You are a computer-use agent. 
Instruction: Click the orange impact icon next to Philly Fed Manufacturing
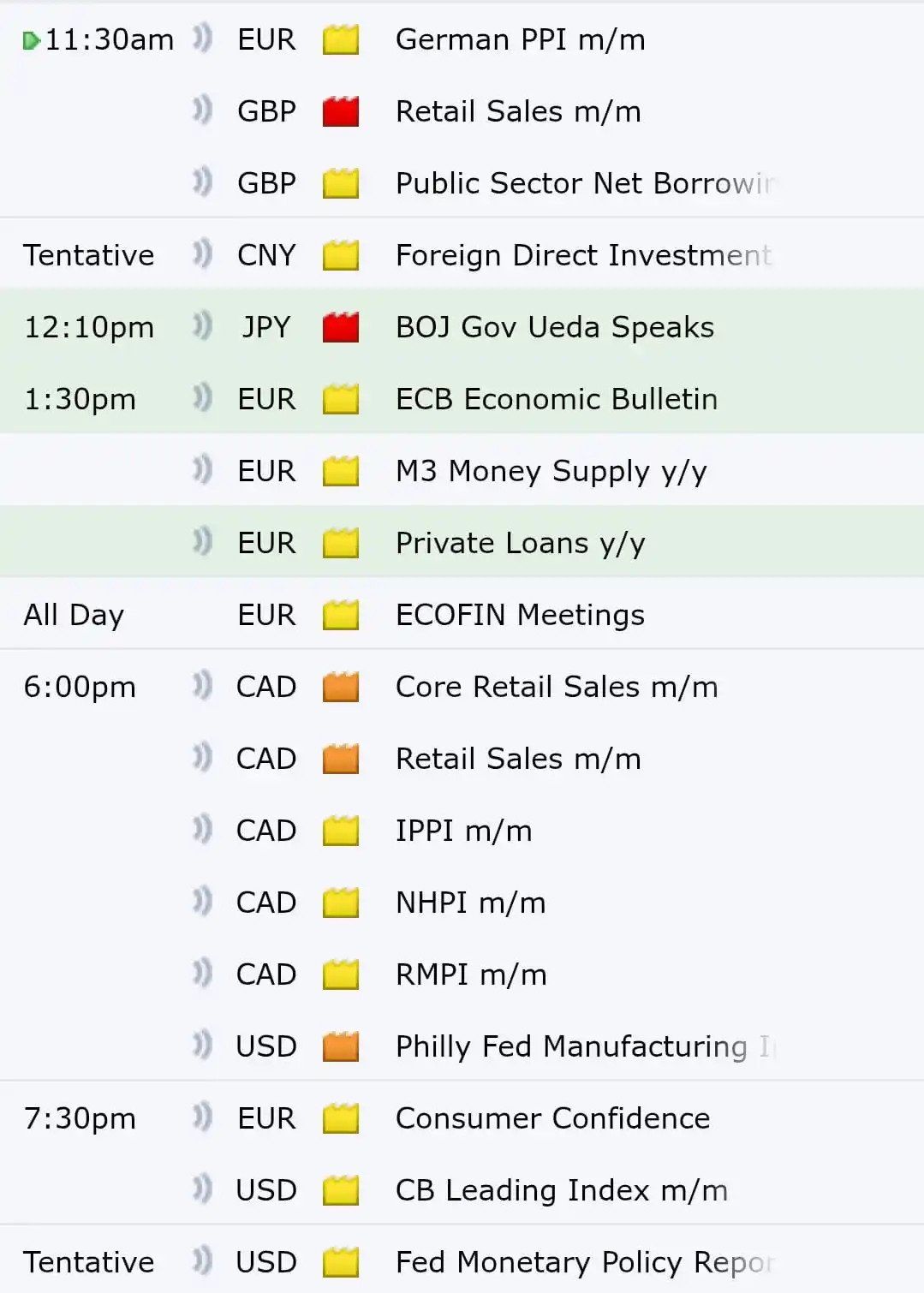click(x=339, y=1046)
